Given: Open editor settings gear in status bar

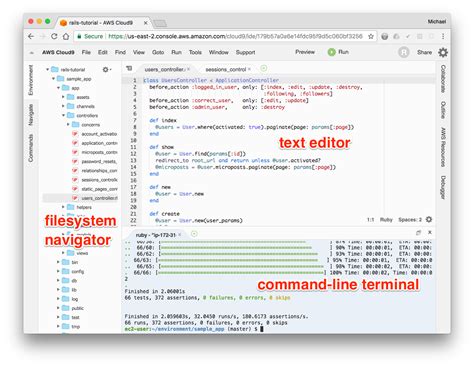Looking at the screenshot, I should [x=429, y=219].
